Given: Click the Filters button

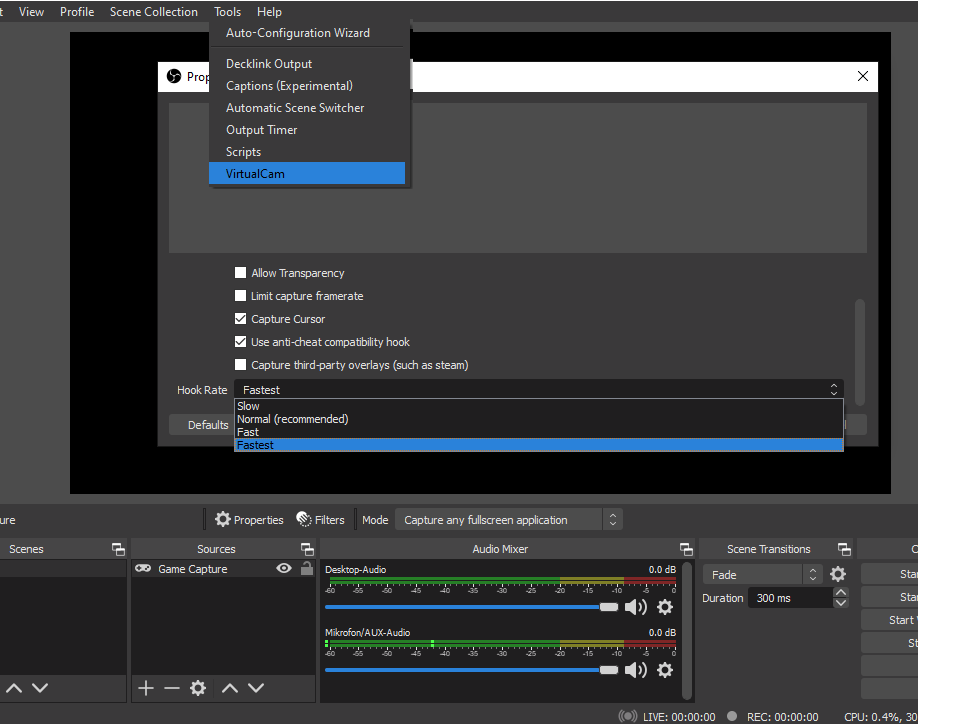Looking at the screenshot, I should point(320,520).
